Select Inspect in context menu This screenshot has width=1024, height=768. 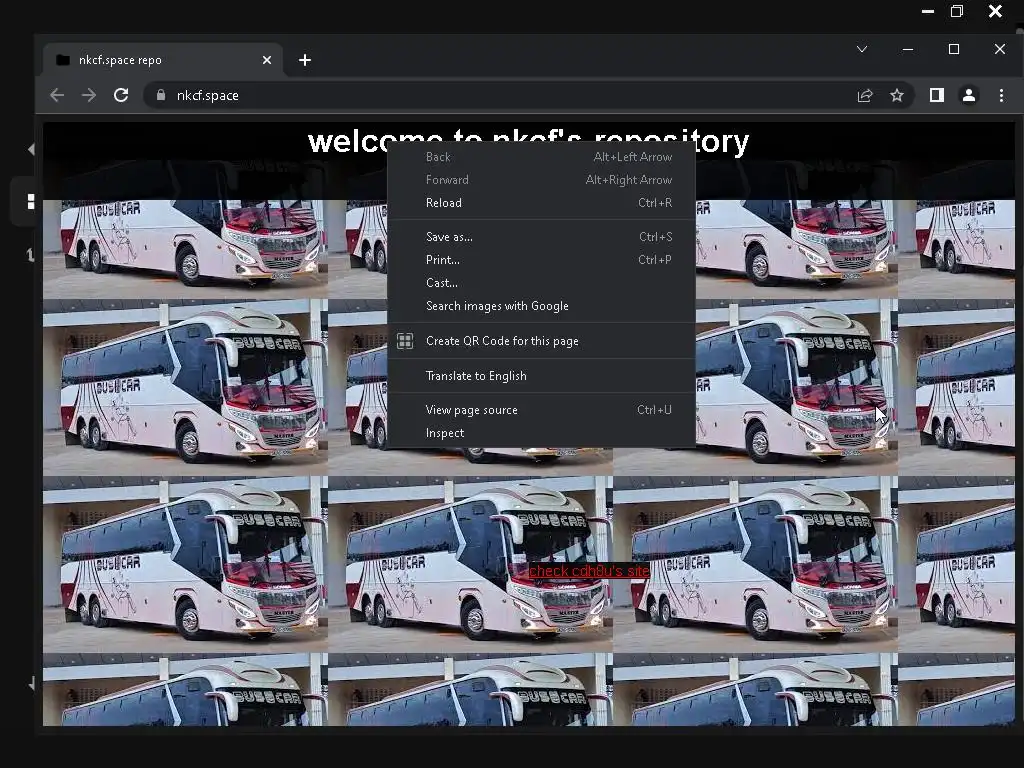[x=541, y=432]
